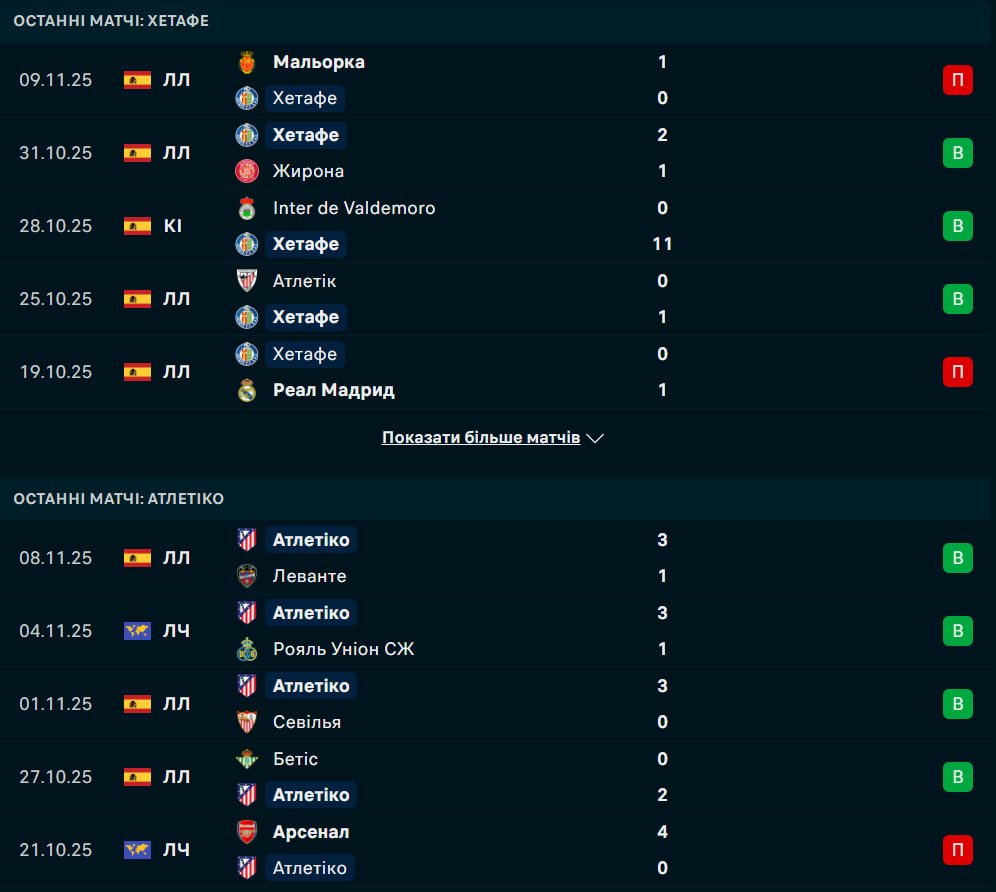996x892 pixels.
Task: Click the Sevilla club crest icon
Action: tap(246, 722)
